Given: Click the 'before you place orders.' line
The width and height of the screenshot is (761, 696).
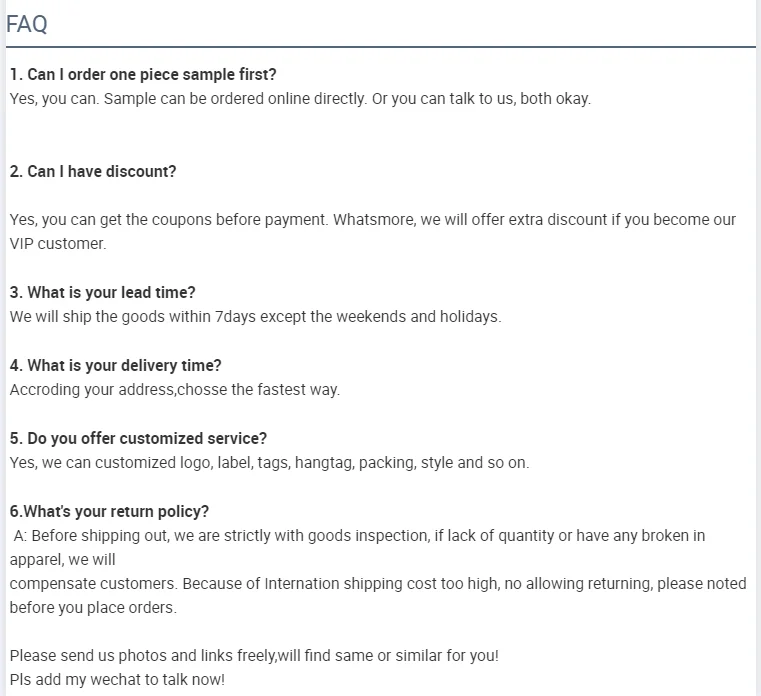Looking at the screenshot, I should [93, 608].
